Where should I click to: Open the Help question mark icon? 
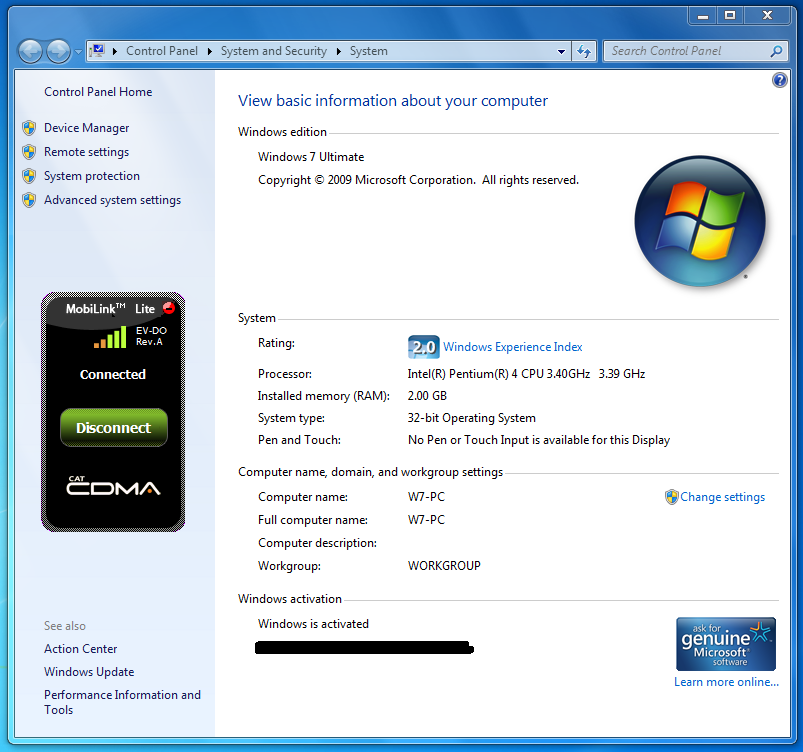click(x=779, y=80)
